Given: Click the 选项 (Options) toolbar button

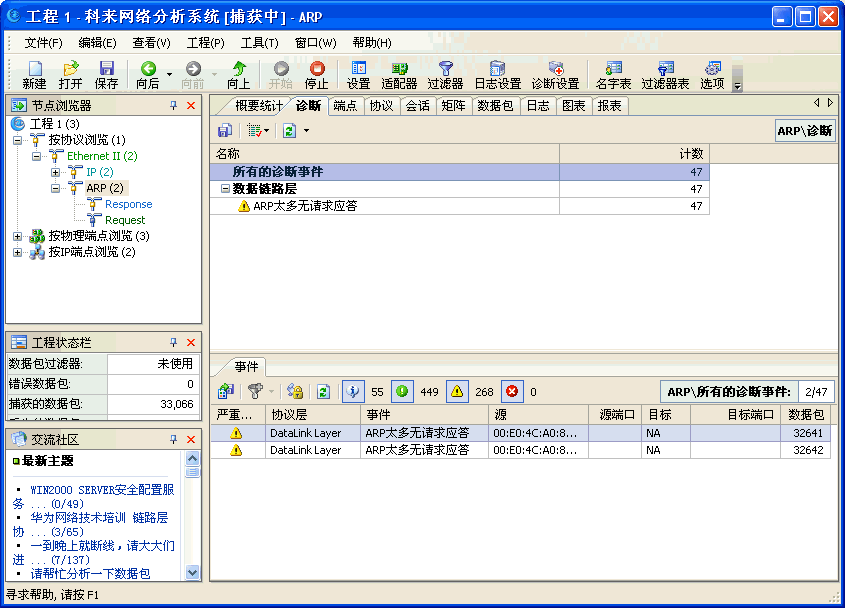Looking at the screenshot, I should point(713,70).
